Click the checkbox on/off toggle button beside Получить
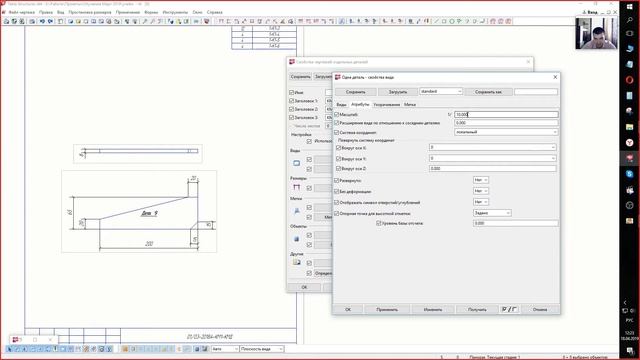 tap(509, 309)
